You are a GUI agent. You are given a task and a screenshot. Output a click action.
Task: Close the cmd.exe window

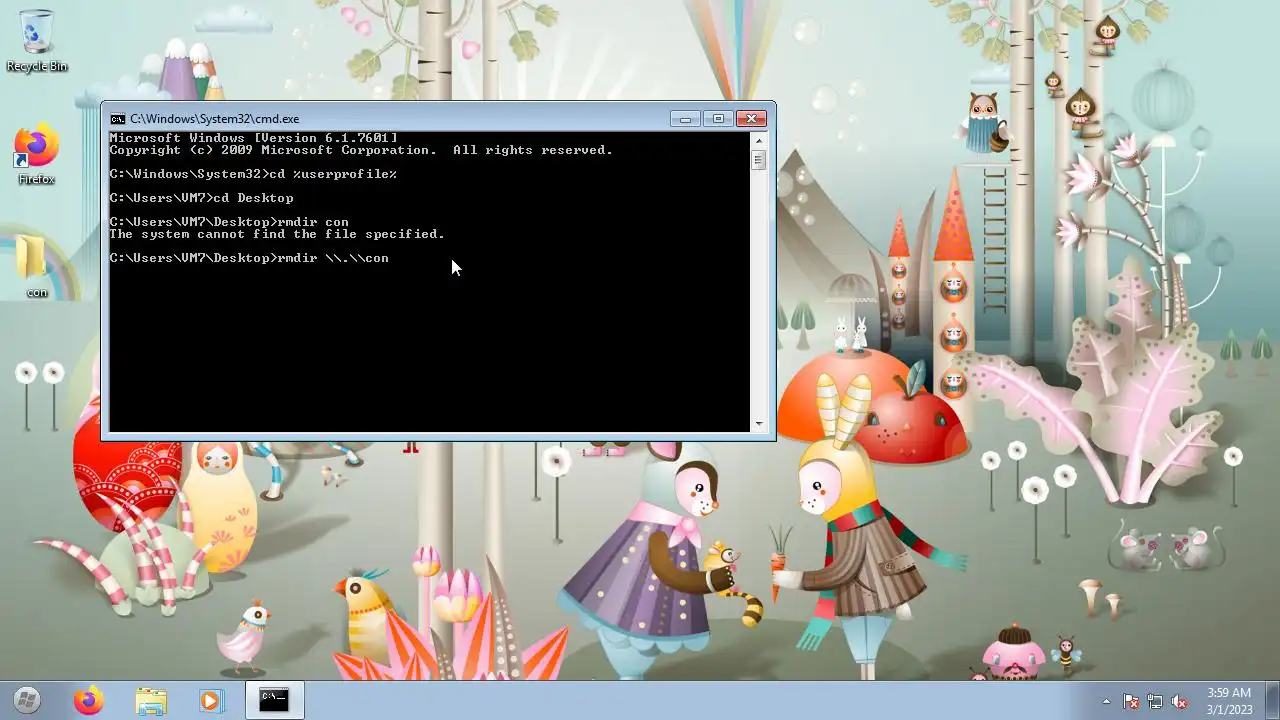751,119
